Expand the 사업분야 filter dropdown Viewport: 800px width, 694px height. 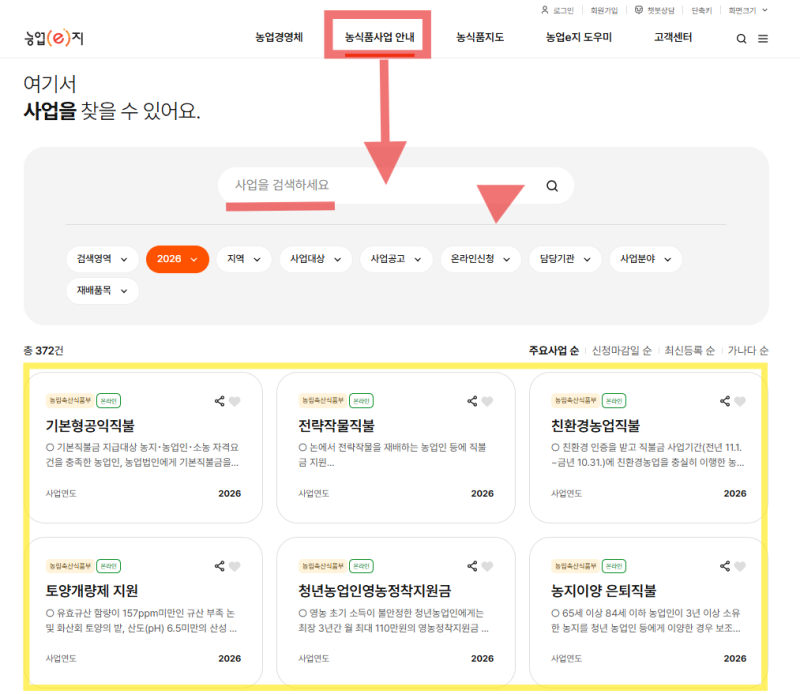tap(645, 259)
